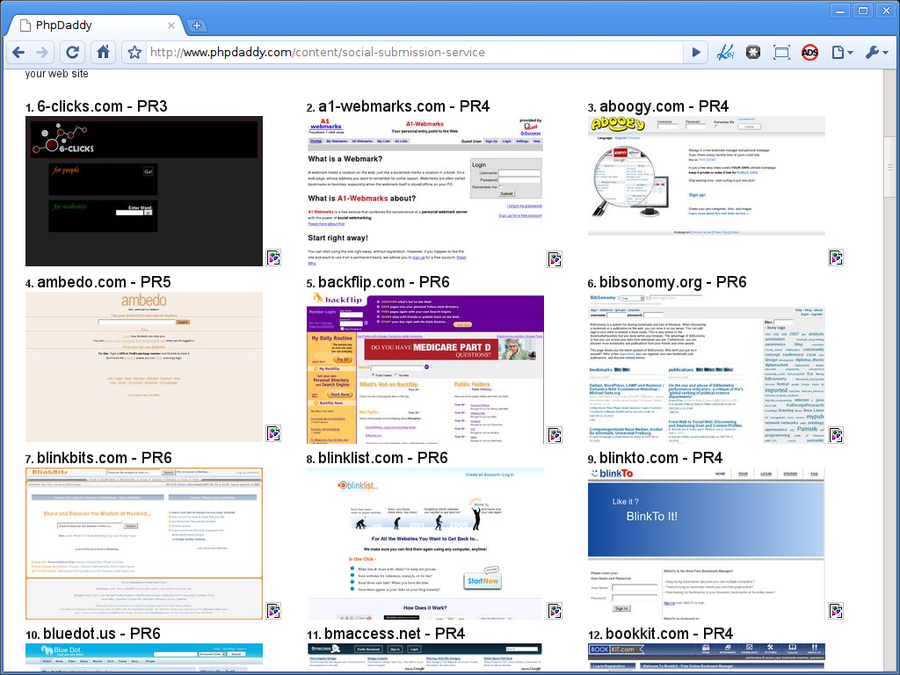Click the heading 'bookkit.com - PR4'
This screenshot has height=675, width=900.
tap(669, 633)
